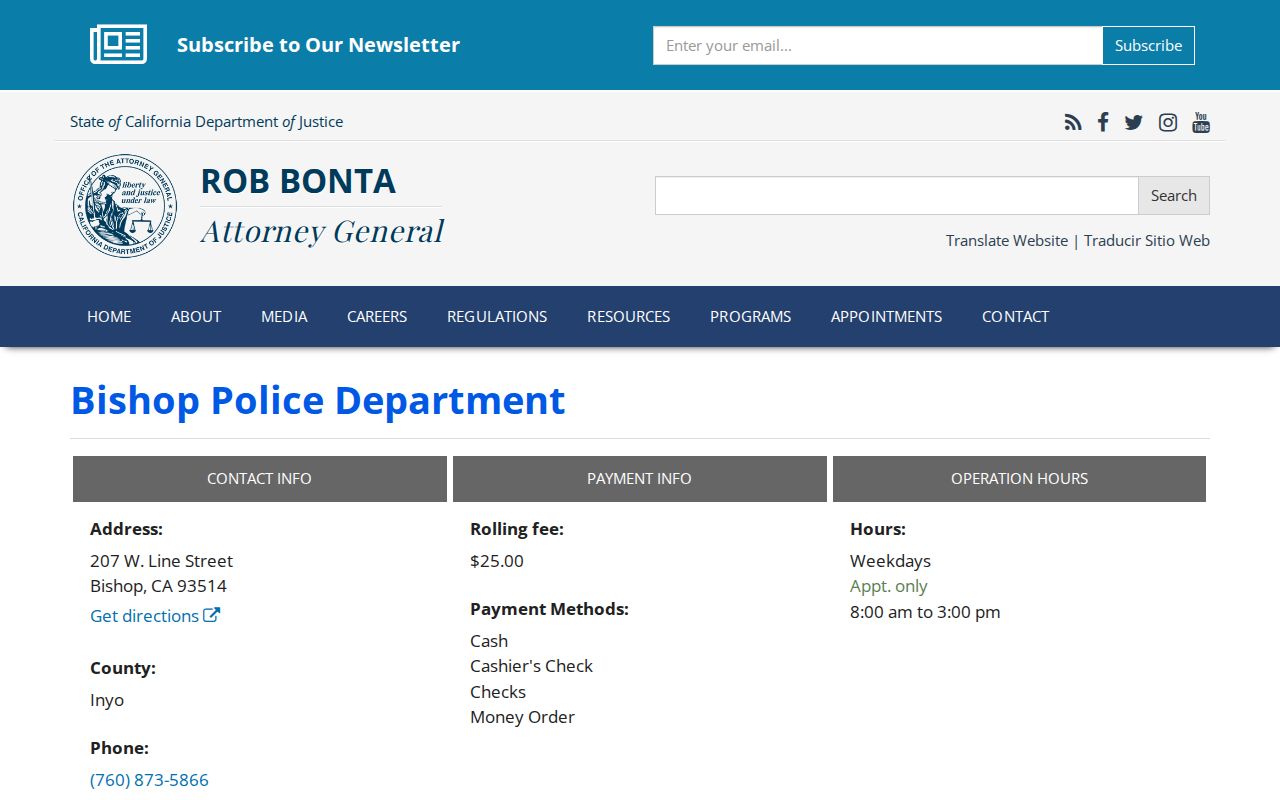Image resolution: width=1280 pixels, height=800 pixels.
Task: Click the 8:00 am to 3:00 pm hours
Action: (x=925, y=612)
